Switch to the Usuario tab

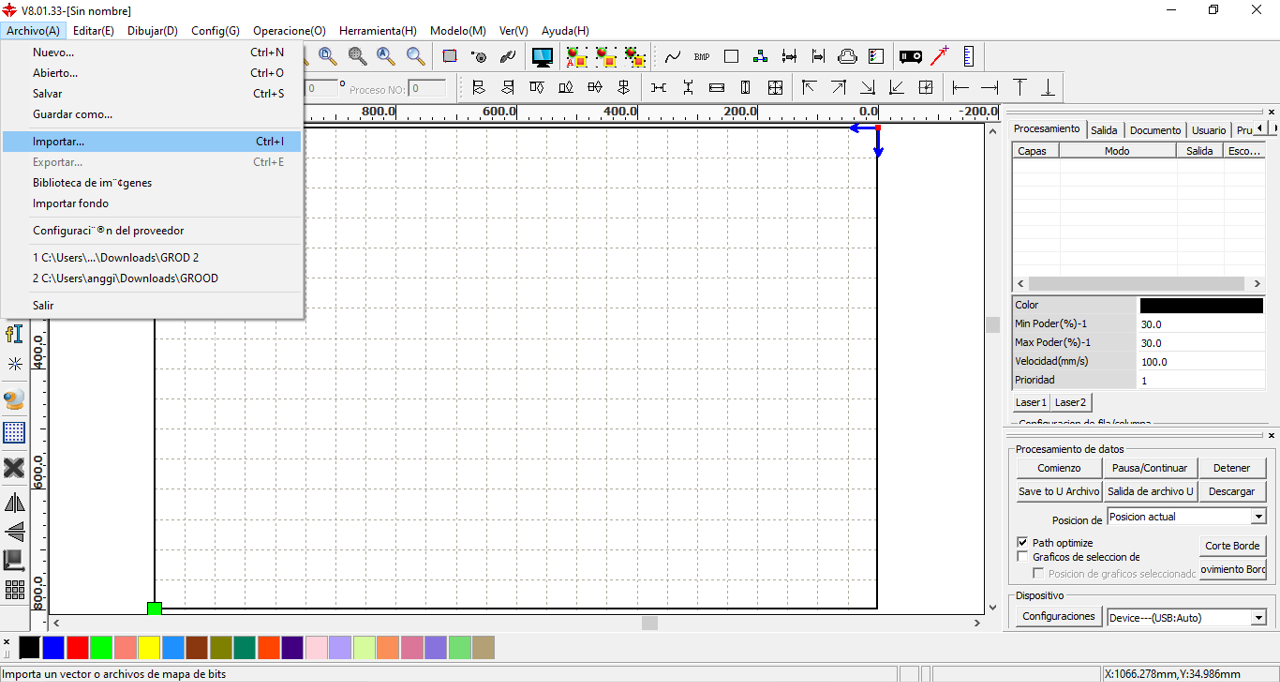point(1208,130)
